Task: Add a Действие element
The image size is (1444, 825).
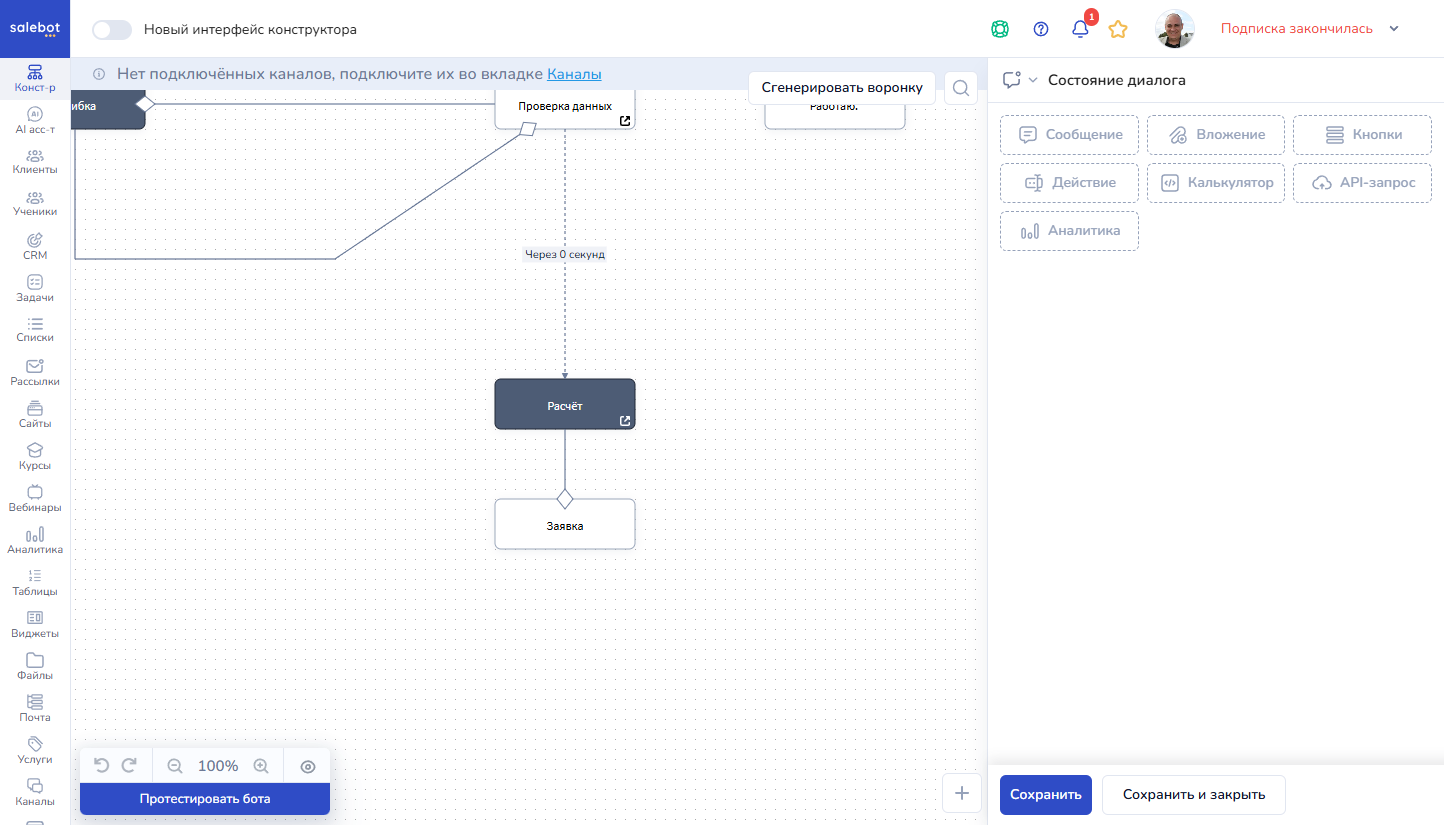Action: (x=1069, y=183)
